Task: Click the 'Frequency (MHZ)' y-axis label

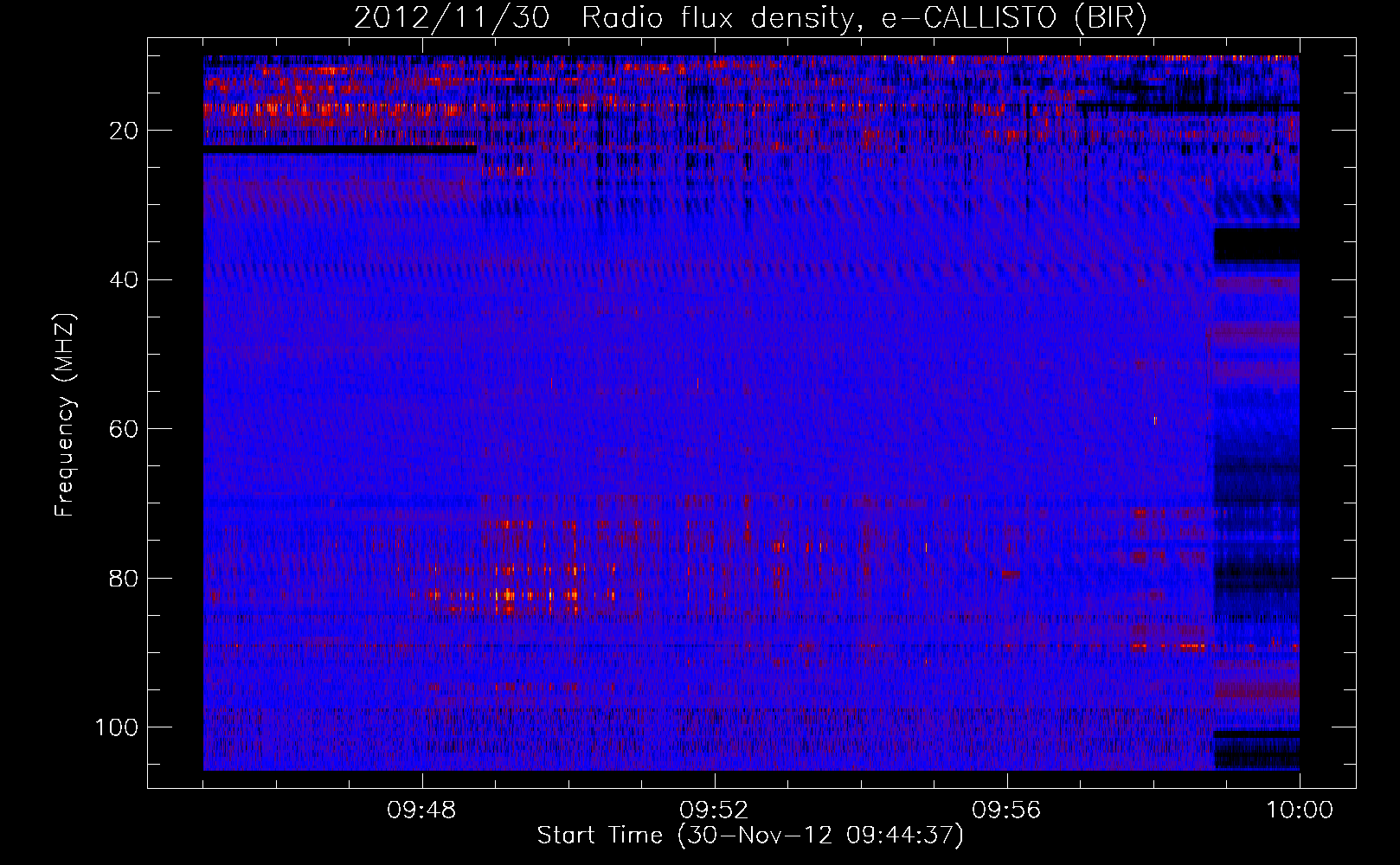Action: pos(66,414)
